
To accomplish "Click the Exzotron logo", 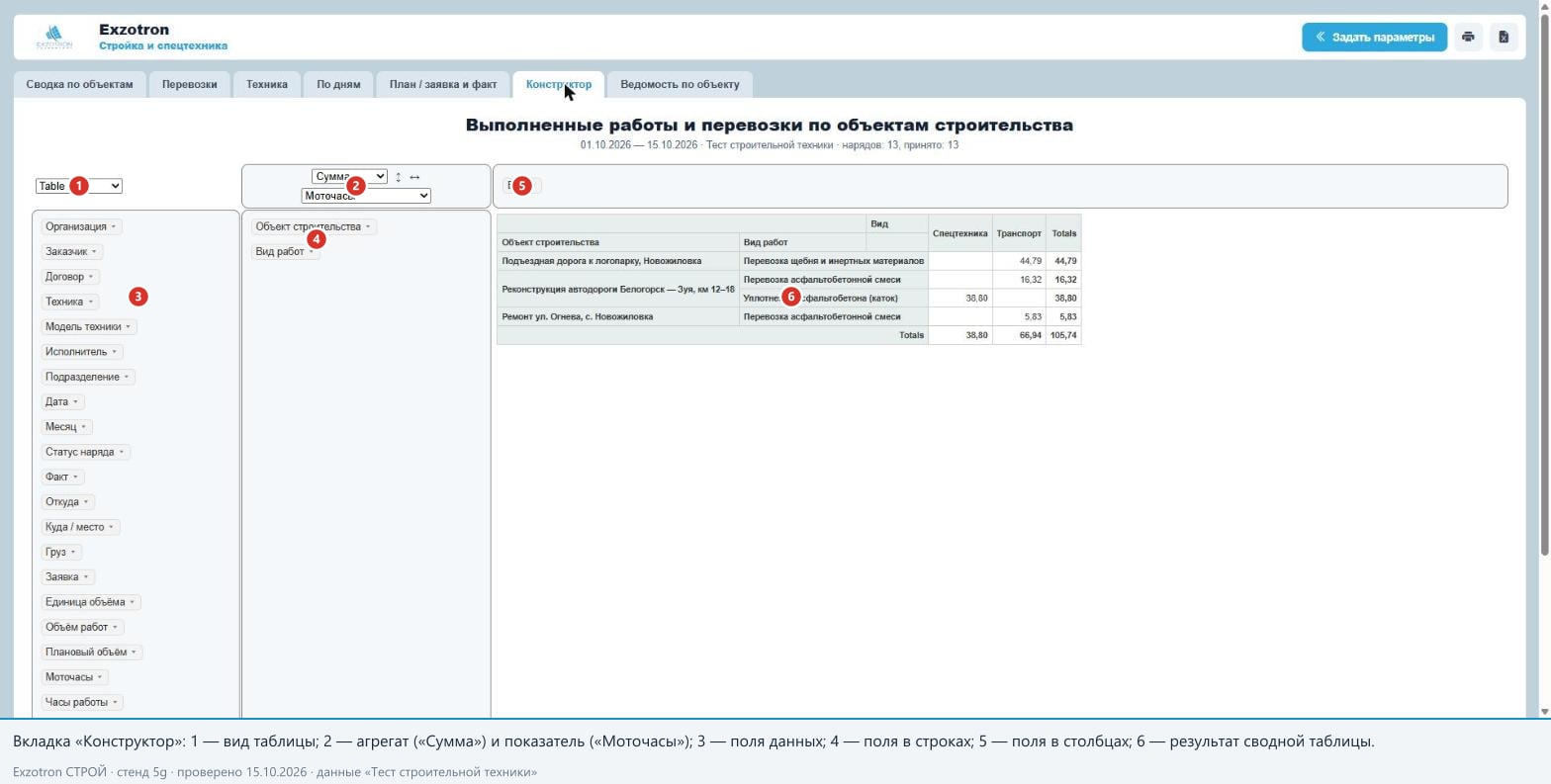I will pos(53,38).
